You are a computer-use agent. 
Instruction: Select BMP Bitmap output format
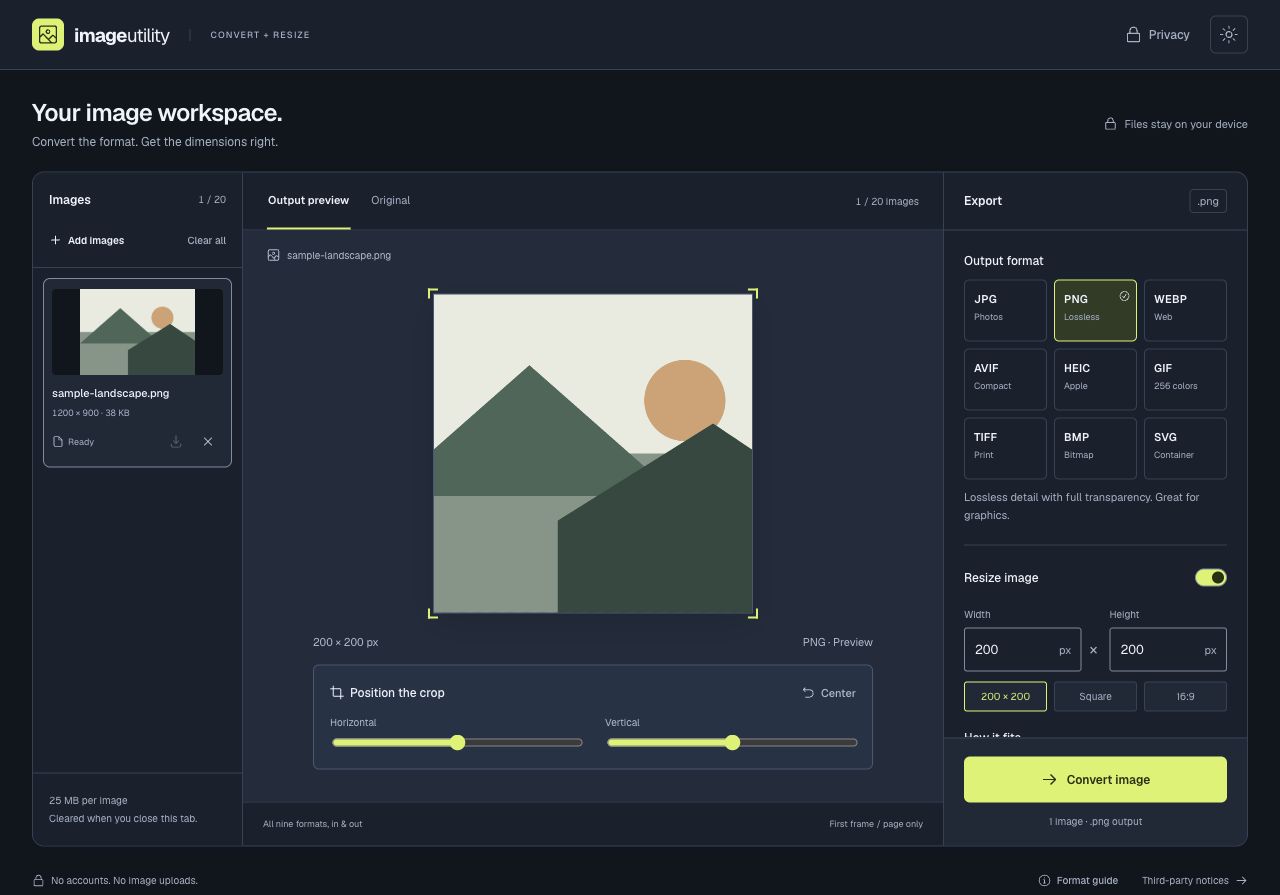pyautogui.click(x=1095, y=448)
